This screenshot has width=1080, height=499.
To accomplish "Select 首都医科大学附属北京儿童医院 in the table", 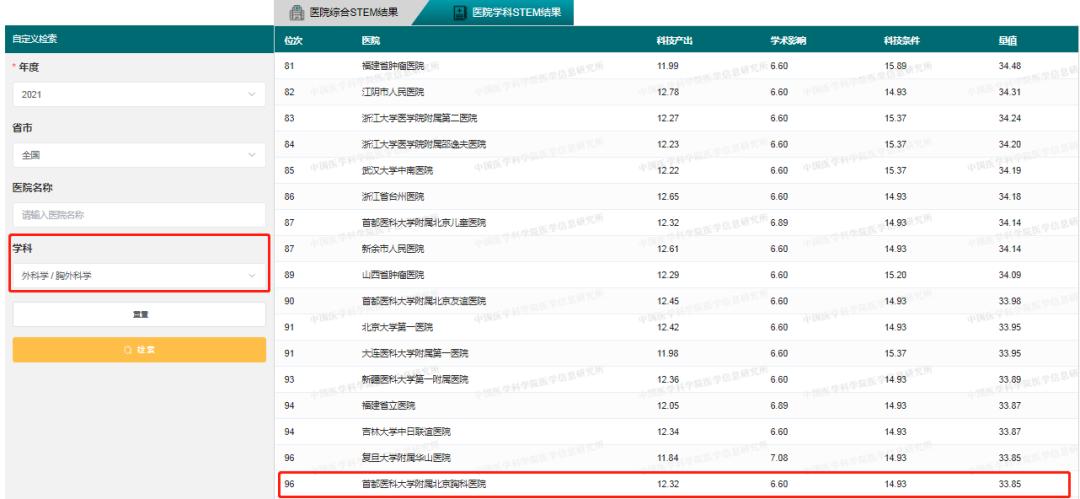I will (x=424, y=223).
